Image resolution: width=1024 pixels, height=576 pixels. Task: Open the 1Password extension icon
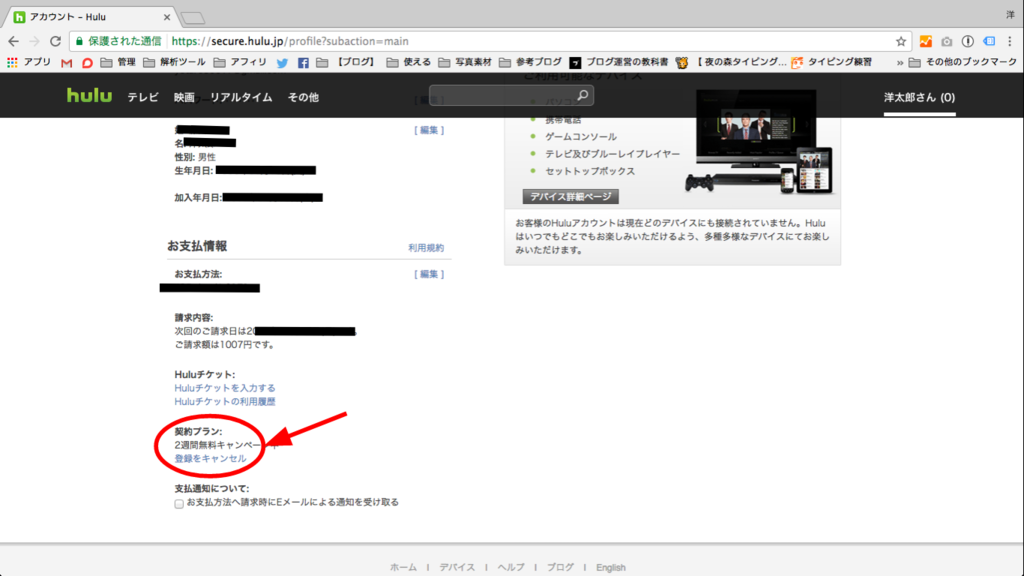(x=969, y=43)
